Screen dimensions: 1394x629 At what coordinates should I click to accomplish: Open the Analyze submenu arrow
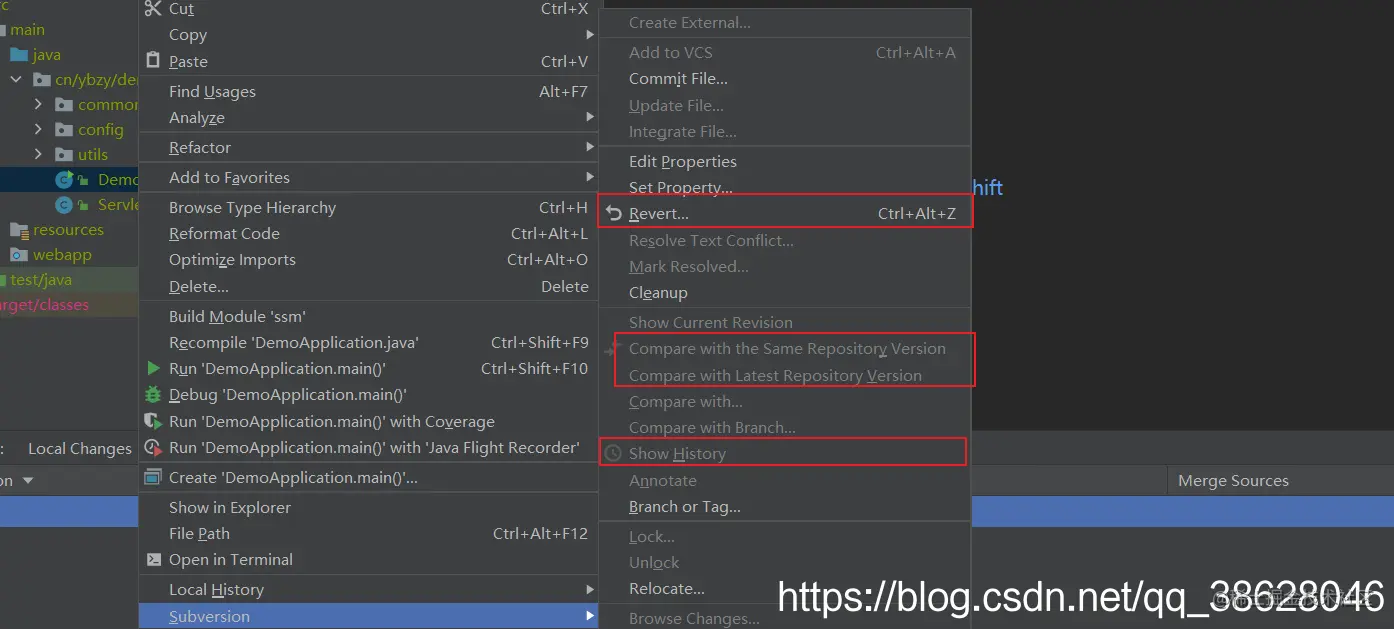pos(590,118)
